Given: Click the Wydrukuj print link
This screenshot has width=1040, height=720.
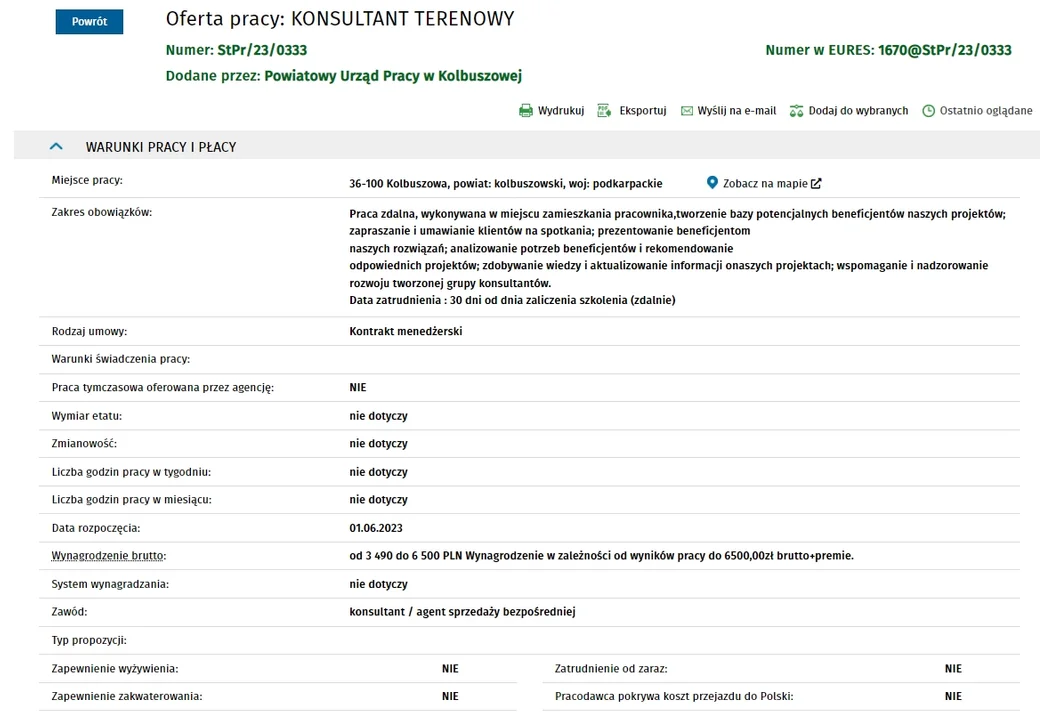Looking at the screenshot, I should coord(560,111).
